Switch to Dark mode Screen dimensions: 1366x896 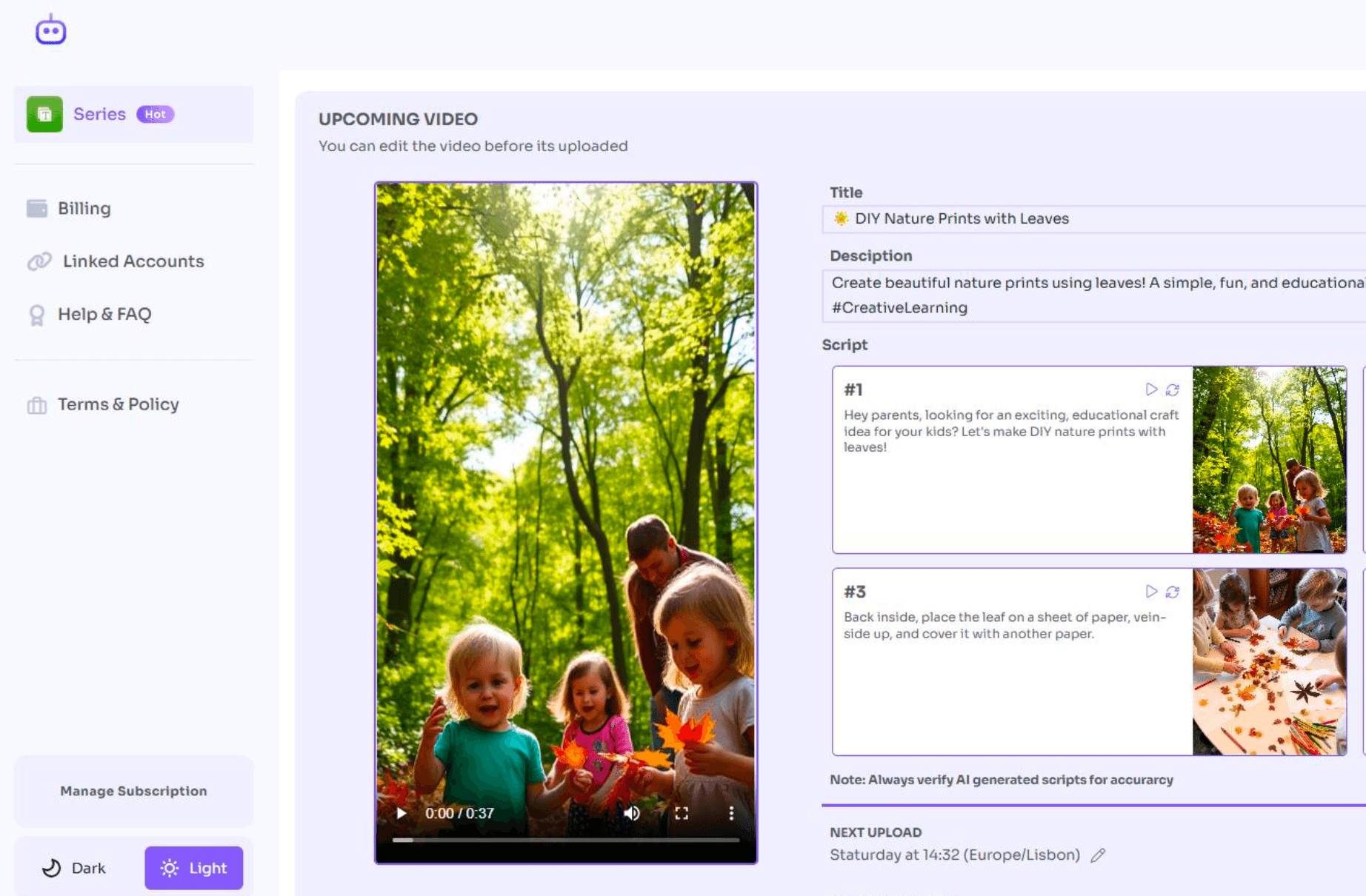[x=73, y=867]
